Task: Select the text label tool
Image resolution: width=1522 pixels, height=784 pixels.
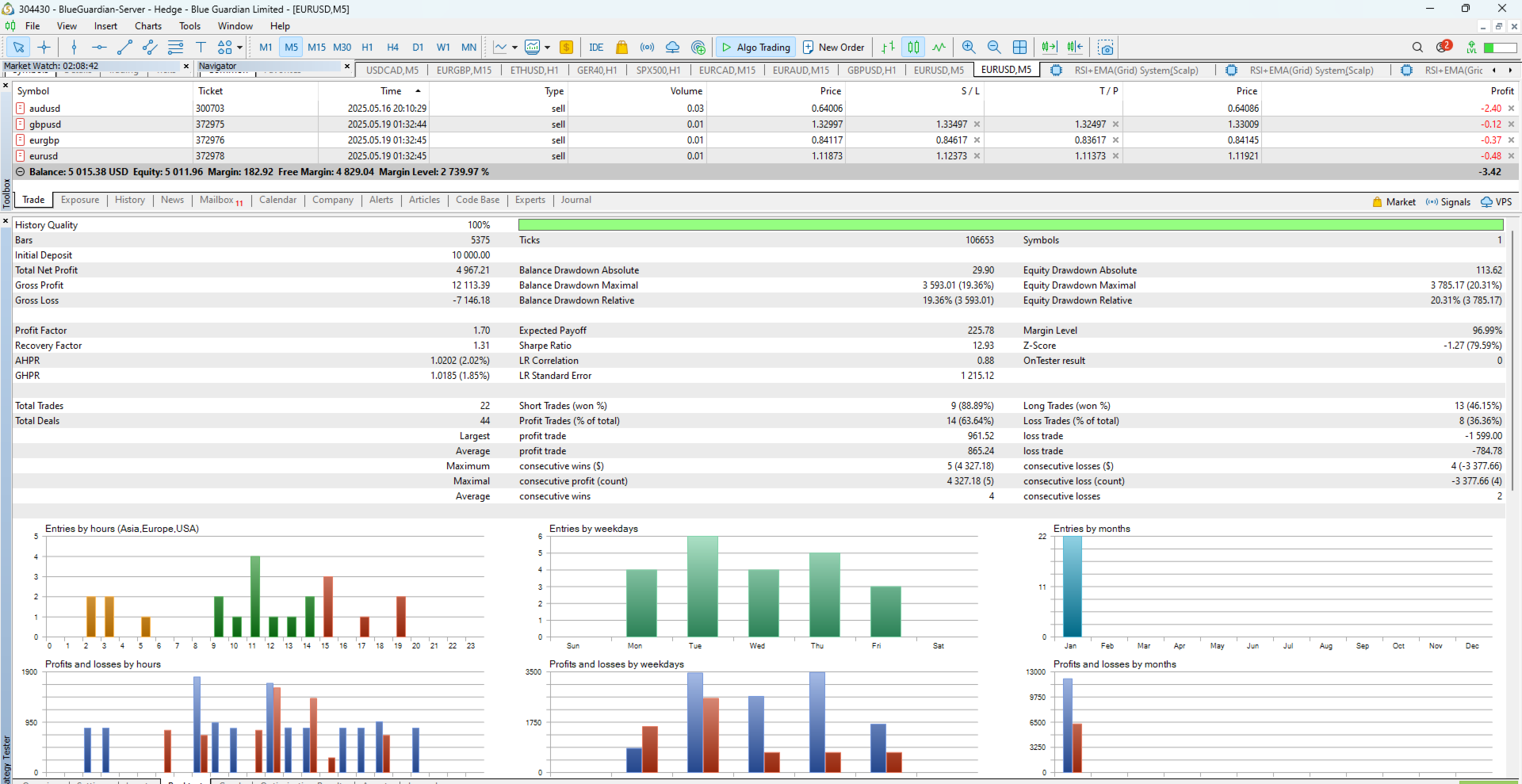Action: (x=201, y=48)
